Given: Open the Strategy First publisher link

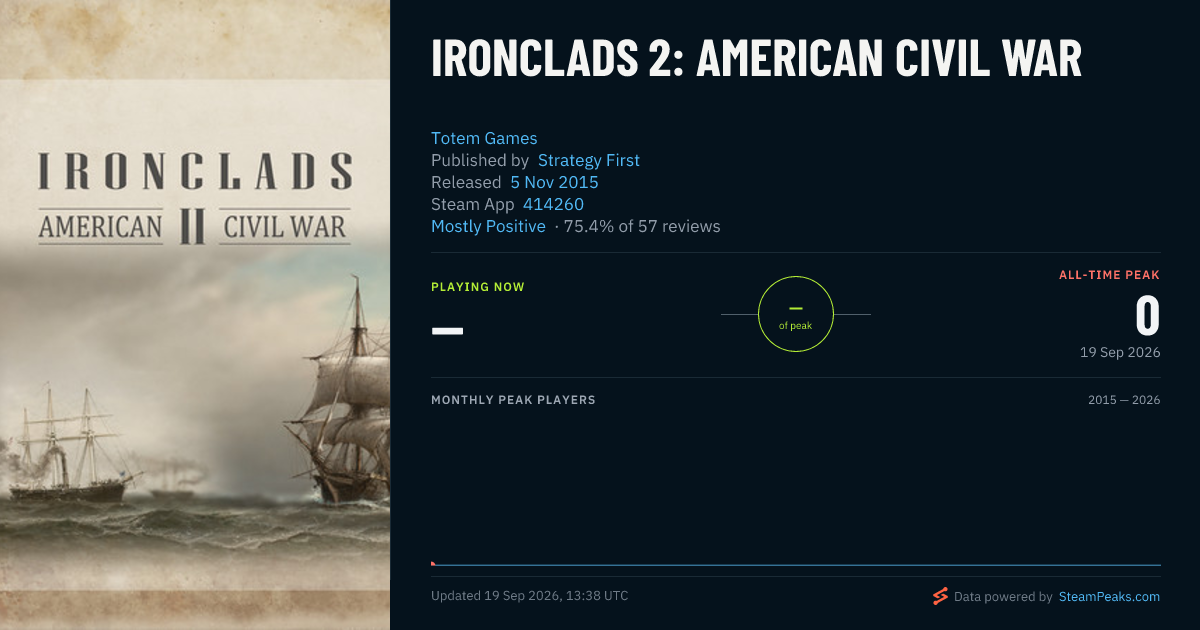Looking at the screenshot, I should point(589,160).
